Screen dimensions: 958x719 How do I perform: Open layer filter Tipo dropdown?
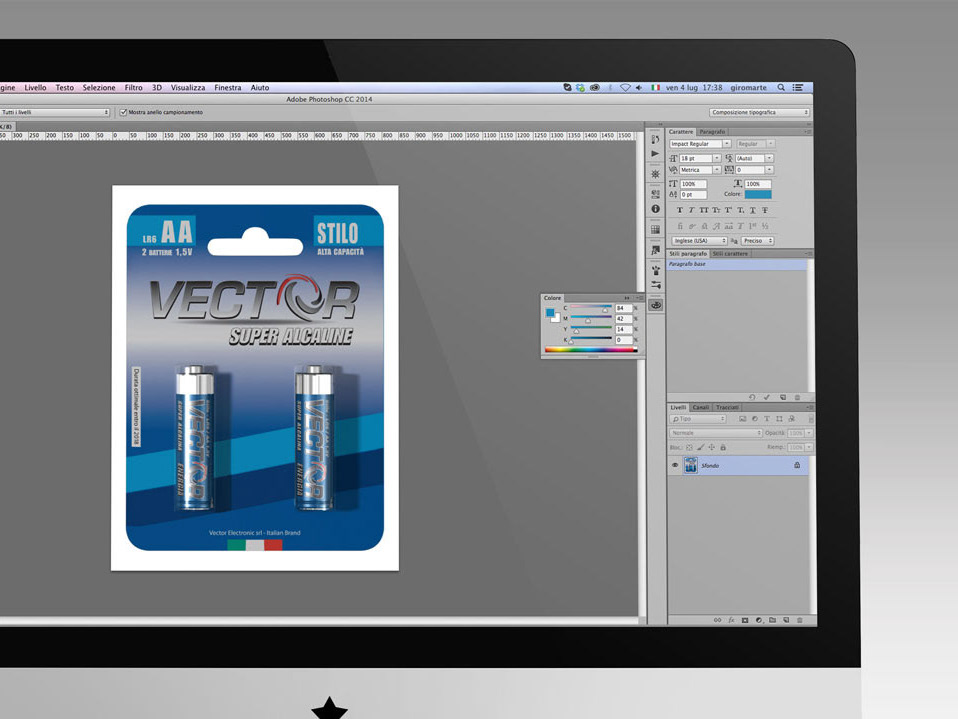coord(698,419)
